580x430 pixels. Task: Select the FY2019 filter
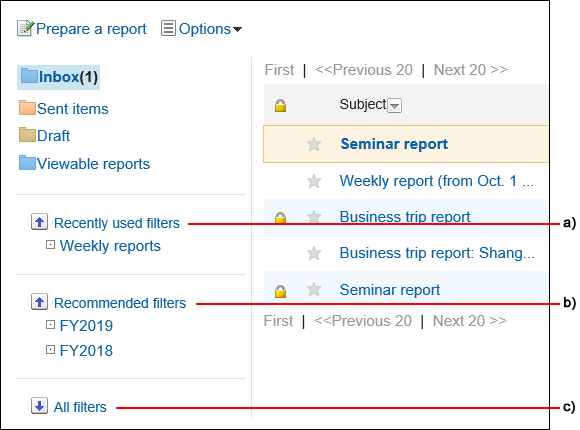click(x=86, y=326)
